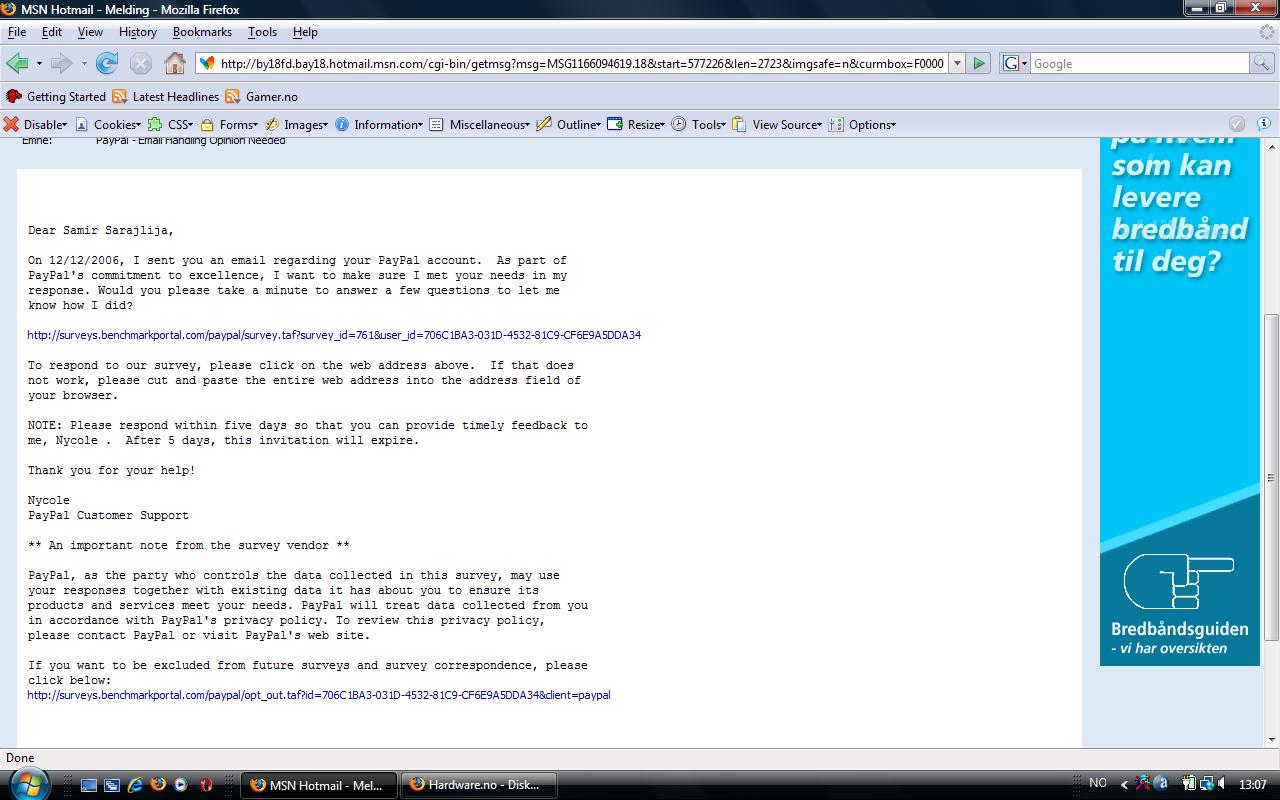This screenshot has width=1280, height=800.
Task: Open the address bar history dropdown
Action: tap(957, 63)
